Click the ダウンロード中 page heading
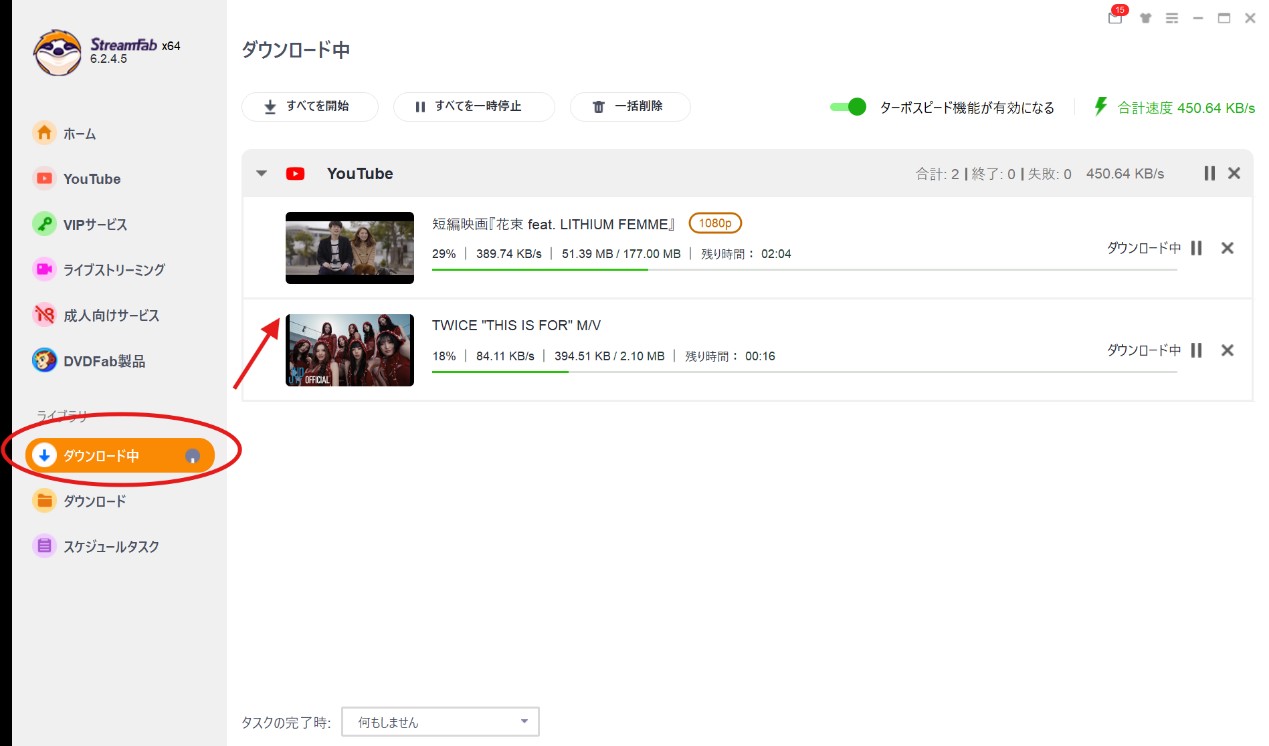 (296, 50)
